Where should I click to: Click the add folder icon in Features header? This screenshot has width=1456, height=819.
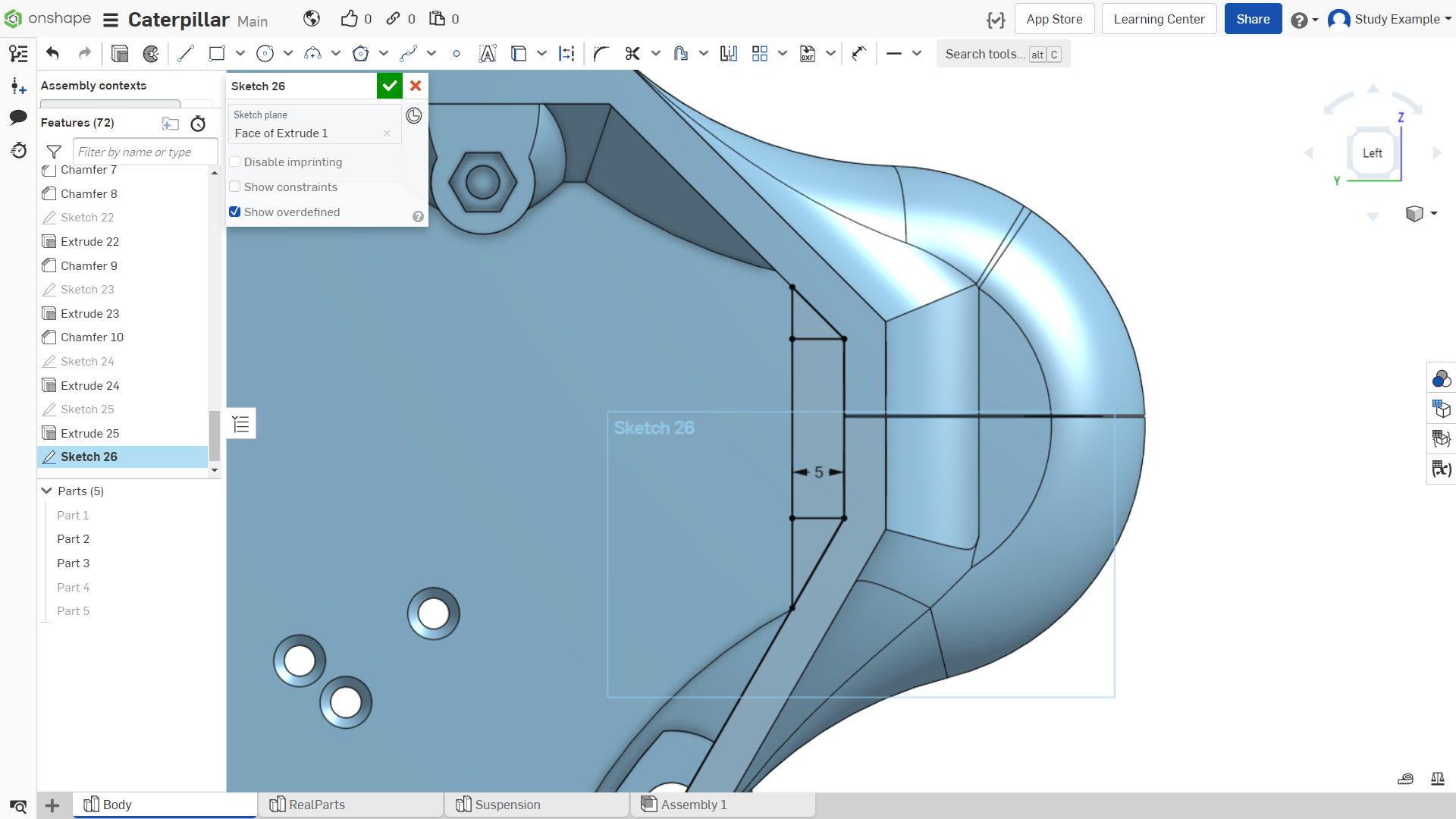coord(171,124)
